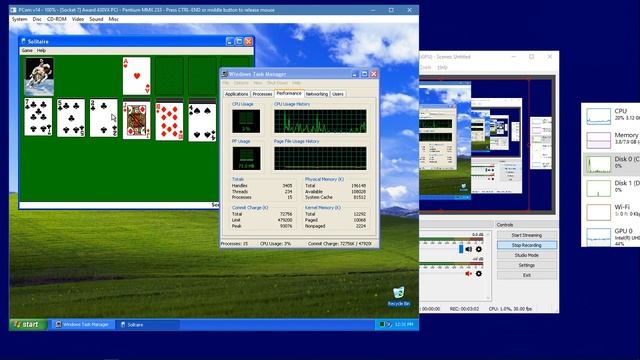This screenshot has width=640, height=360.
Task: Open the PCem Disc menu
Action: (x=37, y=19)
